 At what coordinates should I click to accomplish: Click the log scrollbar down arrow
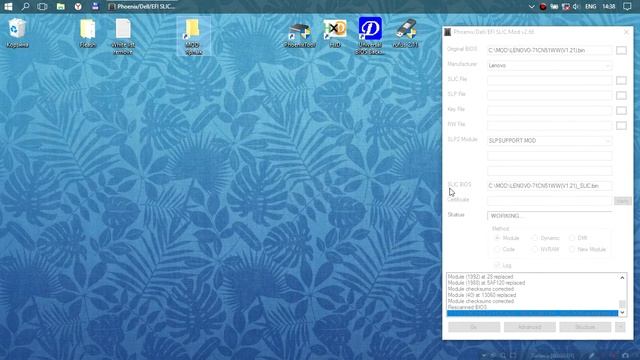(x=622, y=313)
